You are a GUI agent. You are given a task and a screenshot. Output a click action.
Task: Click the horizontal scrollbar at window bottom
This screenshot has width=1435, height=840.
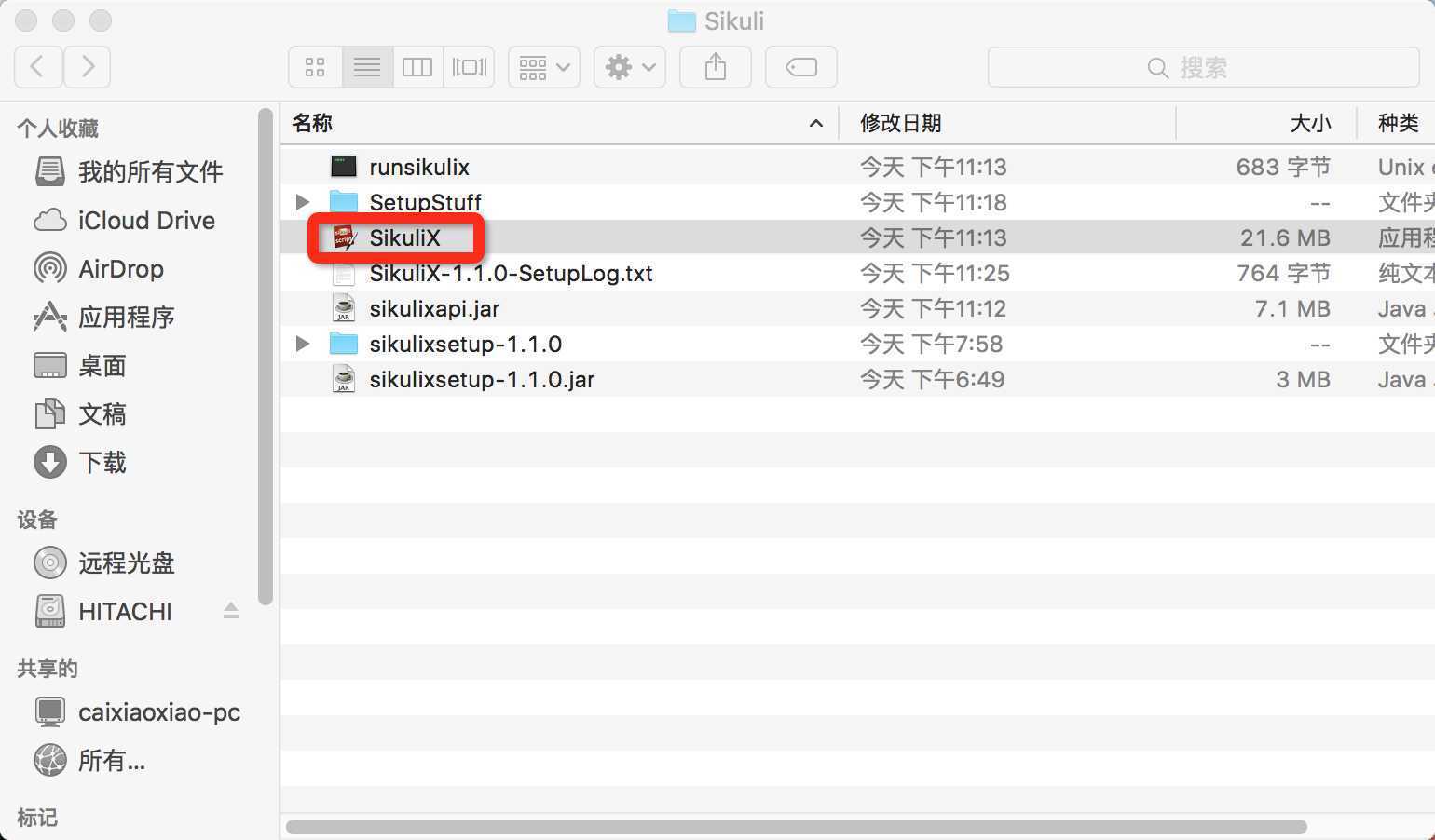tap(796, 827)
